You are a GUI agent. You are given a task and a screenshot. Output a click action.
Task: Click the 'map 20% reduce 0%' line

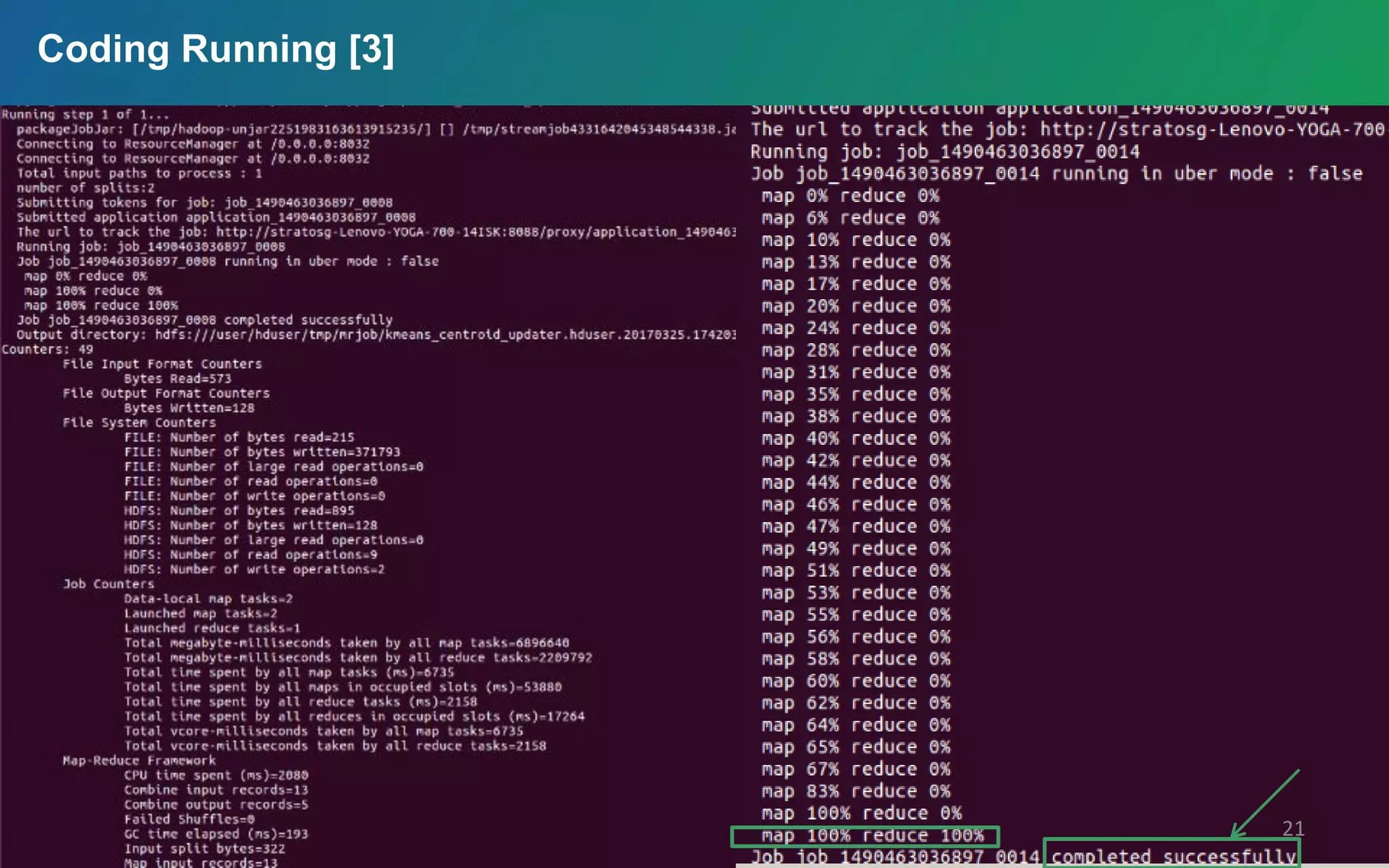[x=856, y=307]
